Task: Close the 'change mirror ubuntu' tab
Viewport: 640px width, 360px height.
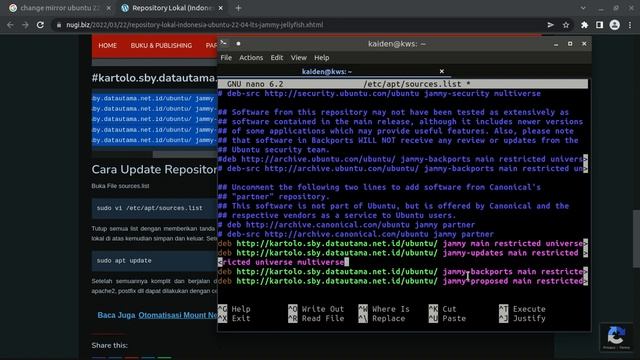Action: click(108, 8)
